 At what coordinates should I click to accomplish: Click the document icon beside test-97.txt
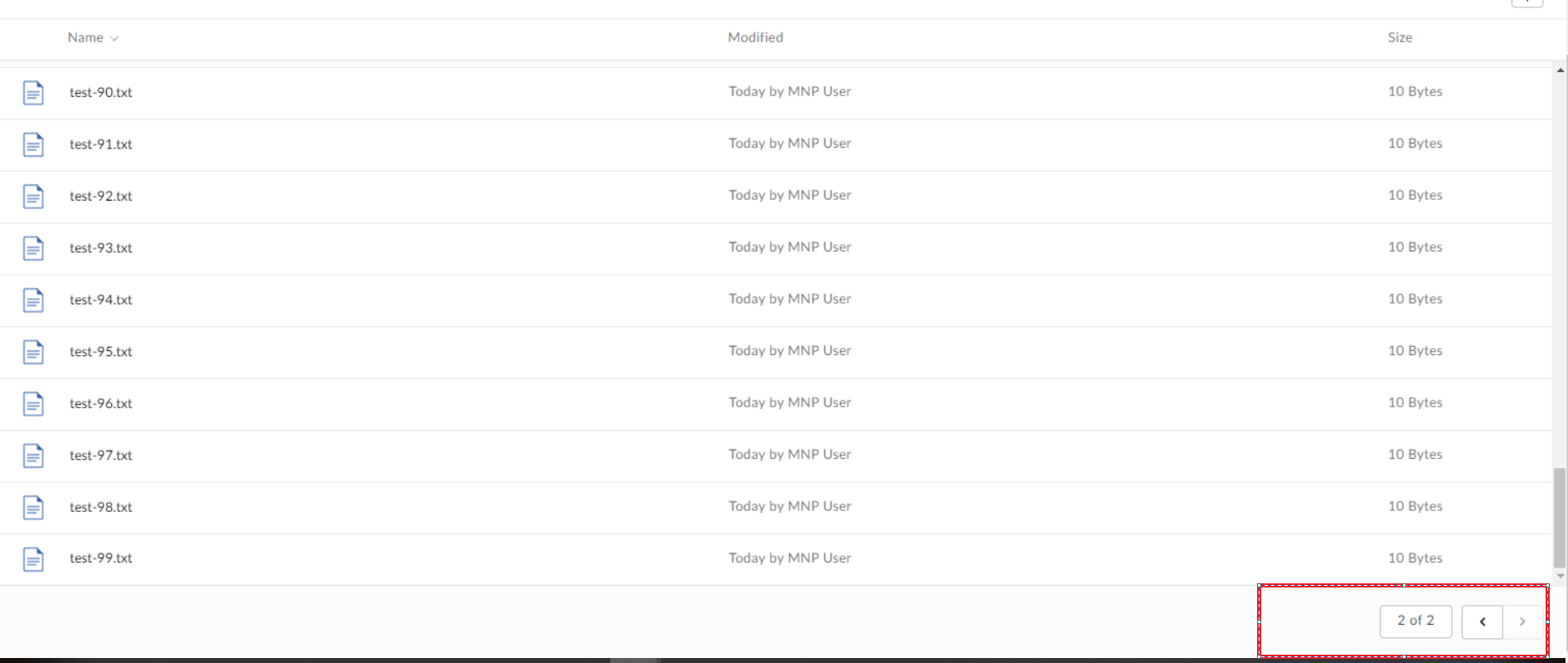coord(33,456)
